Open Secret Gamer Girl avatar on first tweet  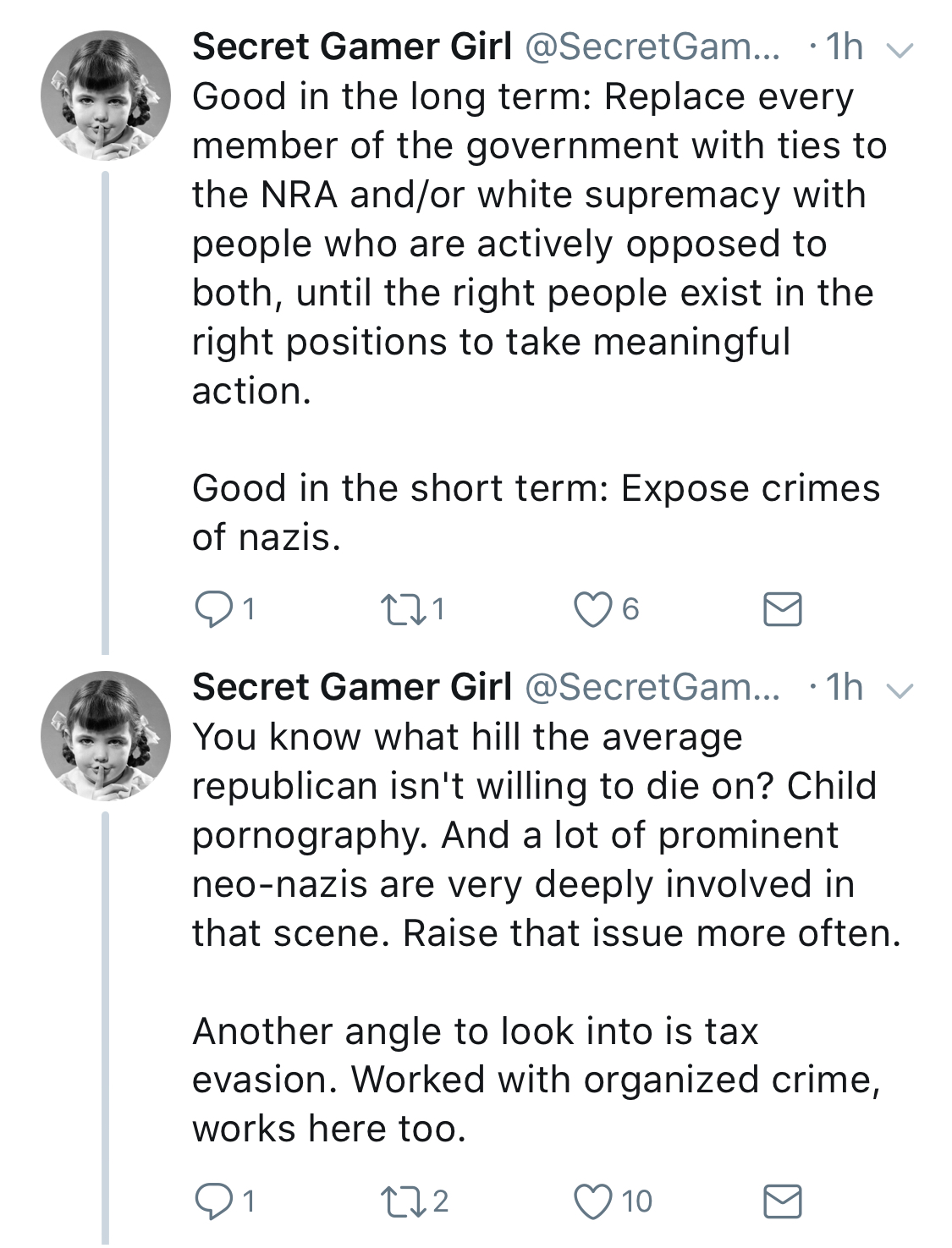[x=106, y=96]
